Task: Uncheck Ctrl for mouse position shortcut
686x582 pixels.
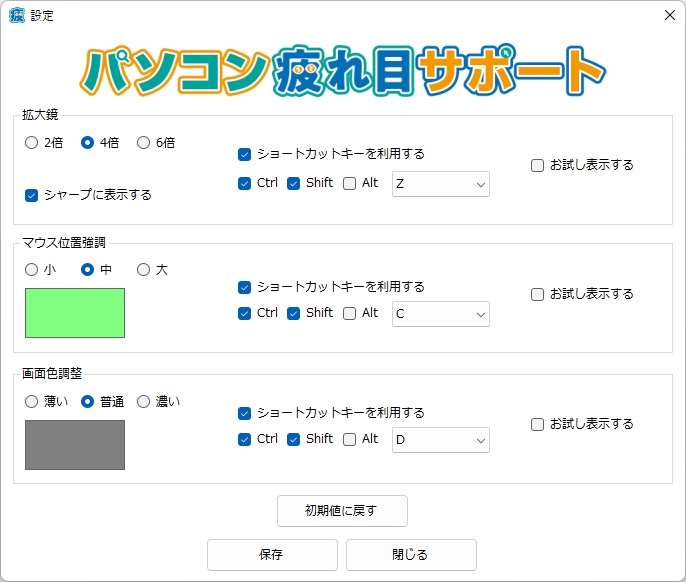Action: click(x=244, y=313)
